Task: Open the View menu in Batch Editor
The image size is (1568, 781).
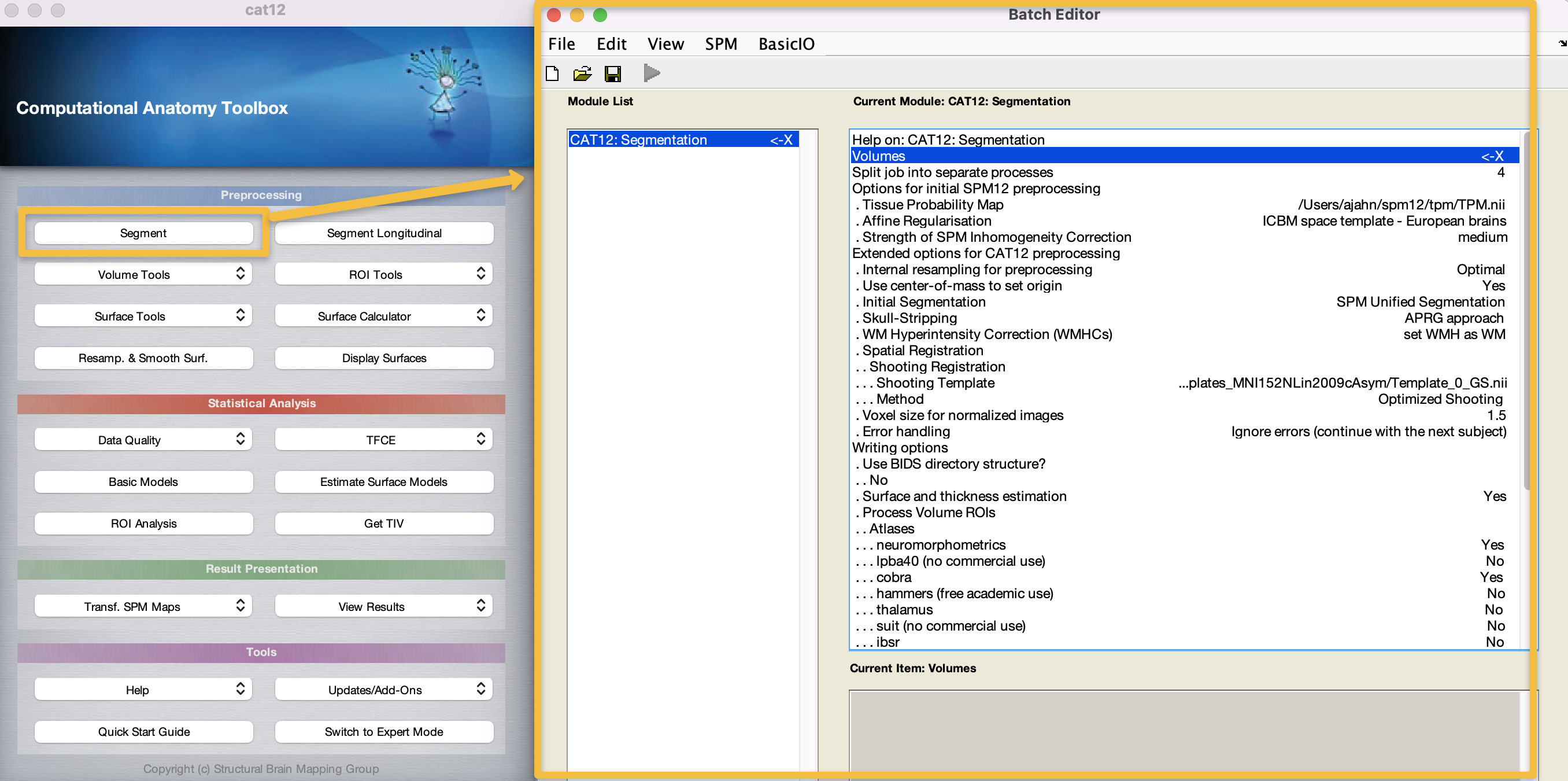Action: [665, 44]
